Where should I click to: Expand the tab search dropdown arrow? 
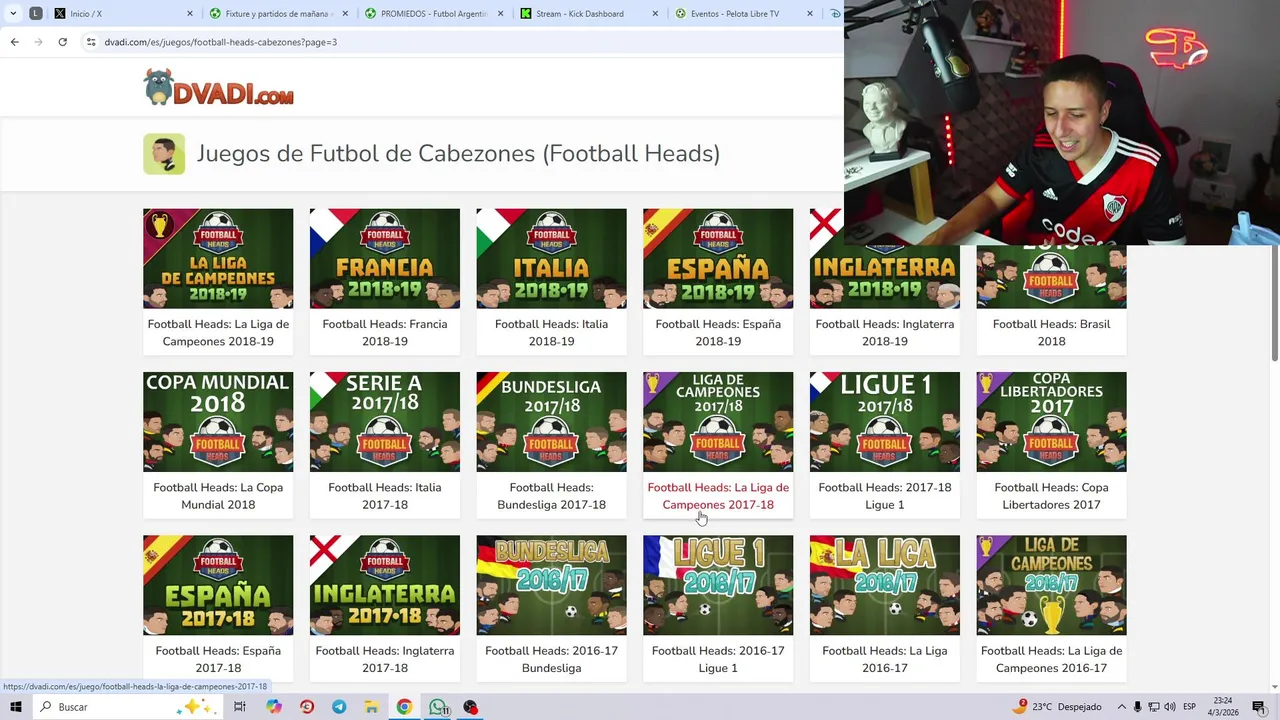(x=13, y=13)
